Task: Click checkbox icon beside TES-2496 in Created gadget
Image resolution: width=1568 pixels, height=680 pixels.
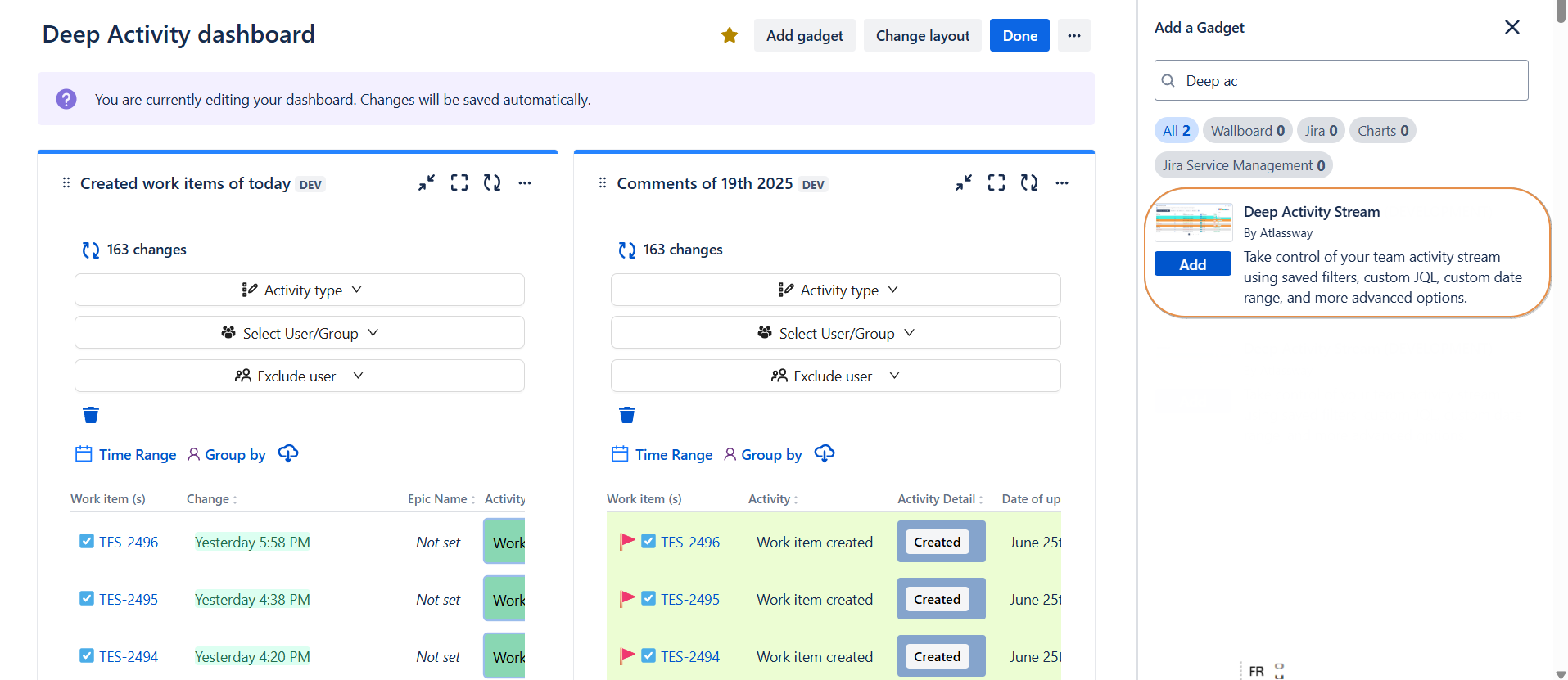Action: click(87, 541)
